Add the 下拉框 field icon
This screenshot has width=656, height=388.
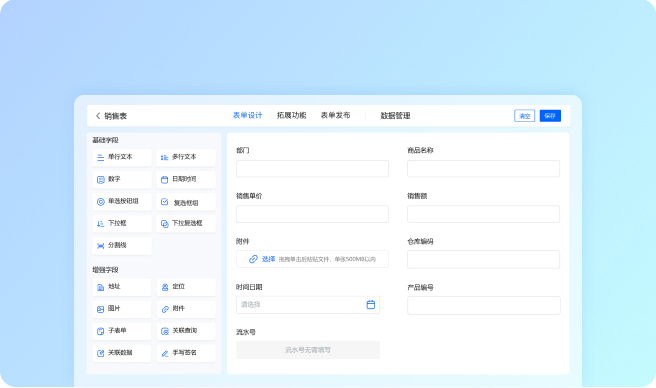pyautogui.click(x=100, y=224)
